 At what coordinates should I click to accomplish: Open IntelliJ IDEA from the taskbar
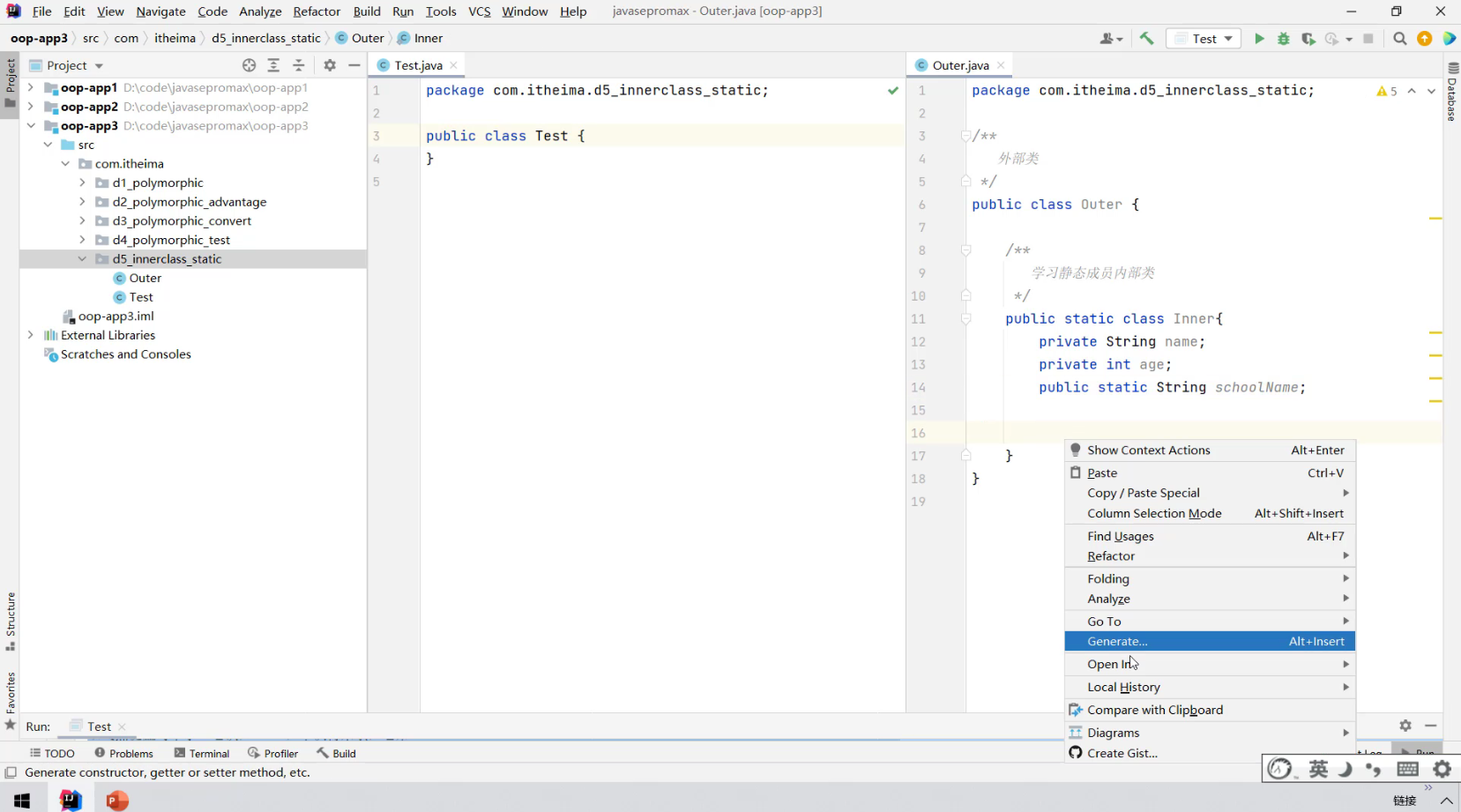click(71, 800)
